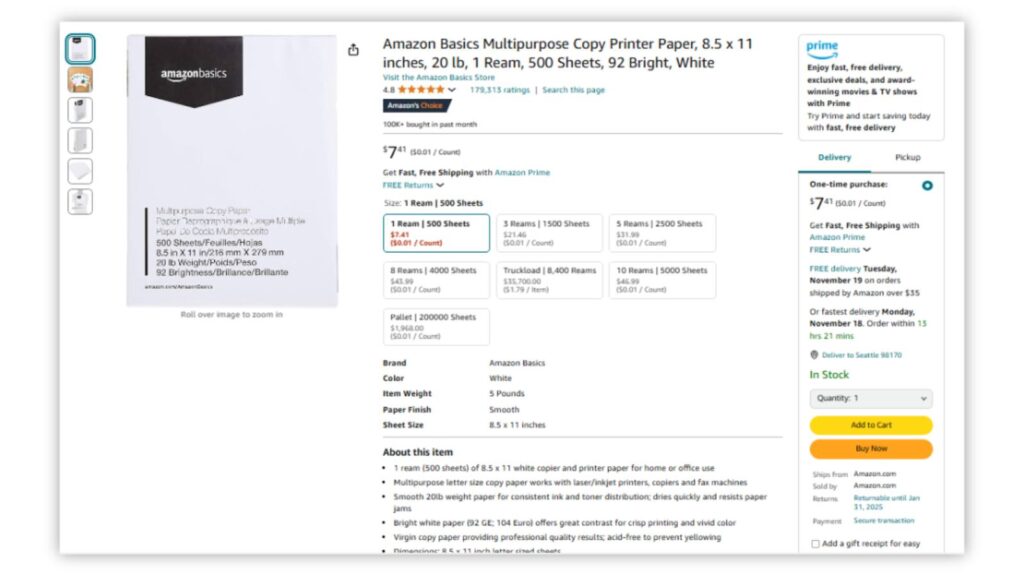Select the second product thumbnail image
This screenshot has width=1024, height=576.
click(80, 80)
